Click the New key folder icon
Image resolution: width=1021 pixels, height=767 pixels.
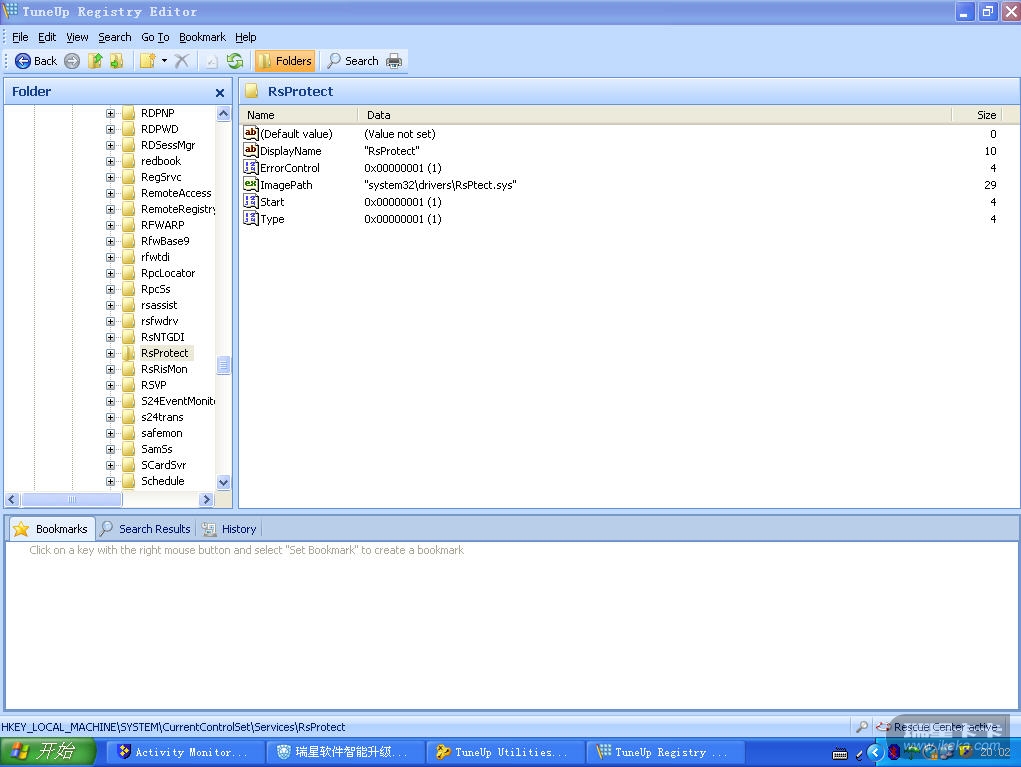[x=147, y=61]
